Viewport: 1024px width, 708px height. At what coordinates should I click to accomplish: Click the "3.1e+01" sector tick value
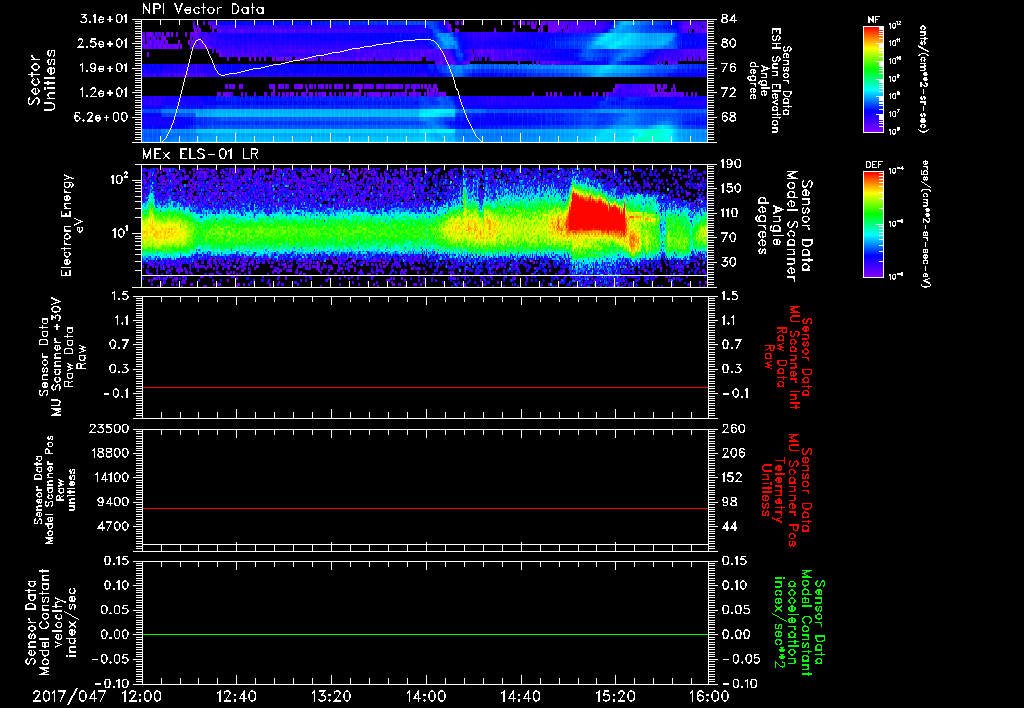[x=104, y=19]
